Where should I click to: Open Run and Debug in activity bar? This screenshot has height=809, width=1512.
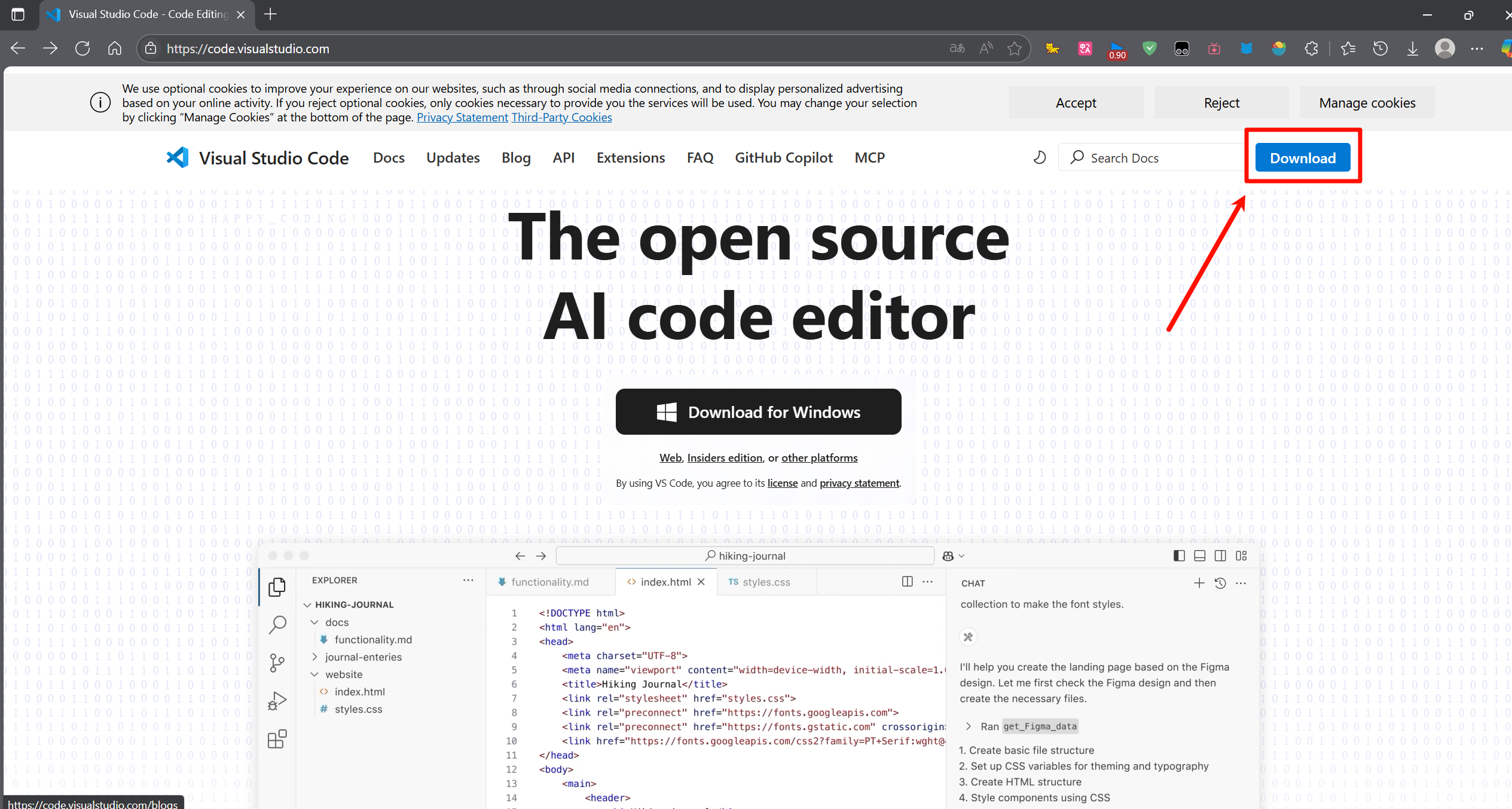(277, 701)
